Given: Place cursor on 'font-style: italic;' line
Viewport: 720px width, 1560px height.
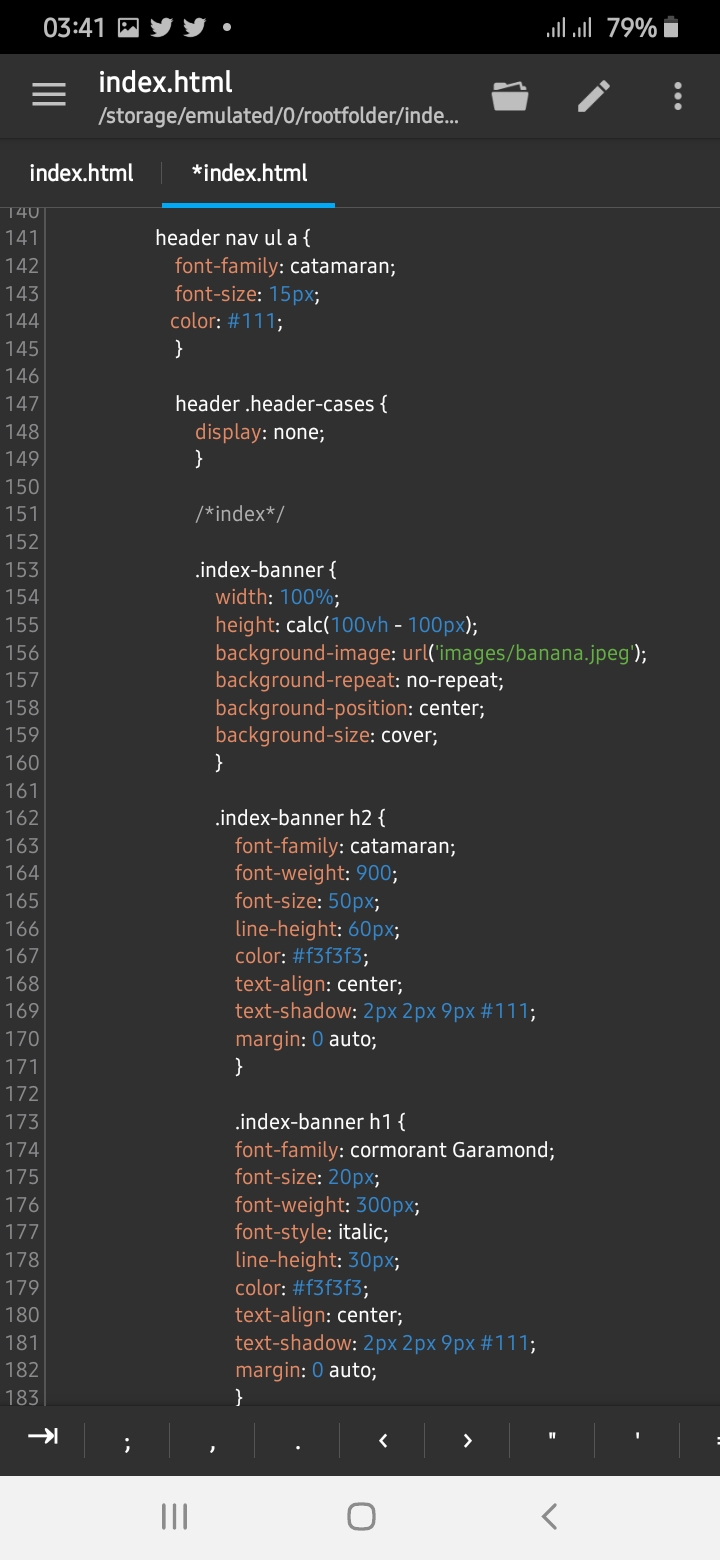Looking at the screenshot, I should point(312,1232).
